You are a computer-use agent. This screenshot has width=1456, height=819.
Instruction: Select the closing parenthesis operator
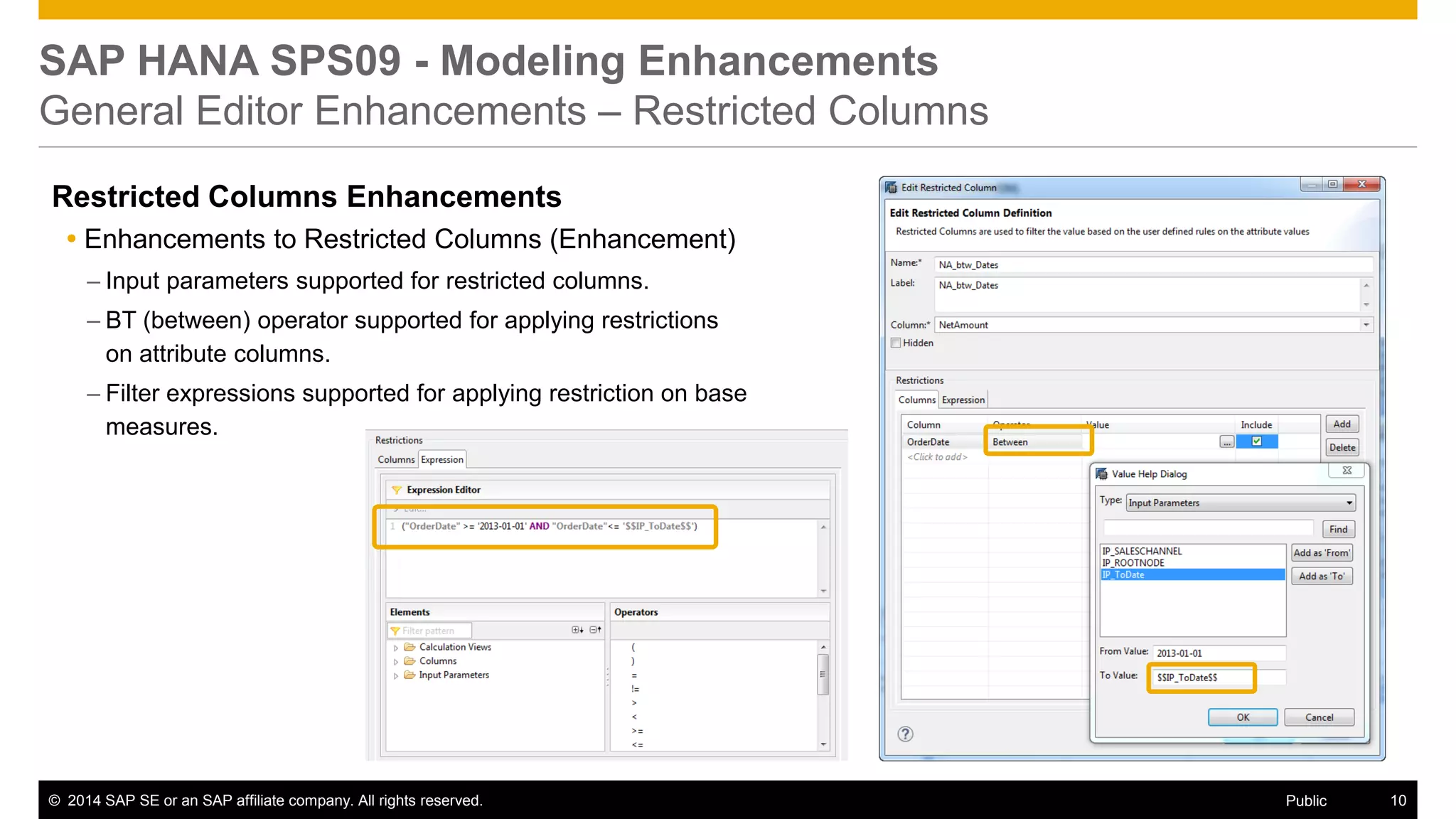633,661
